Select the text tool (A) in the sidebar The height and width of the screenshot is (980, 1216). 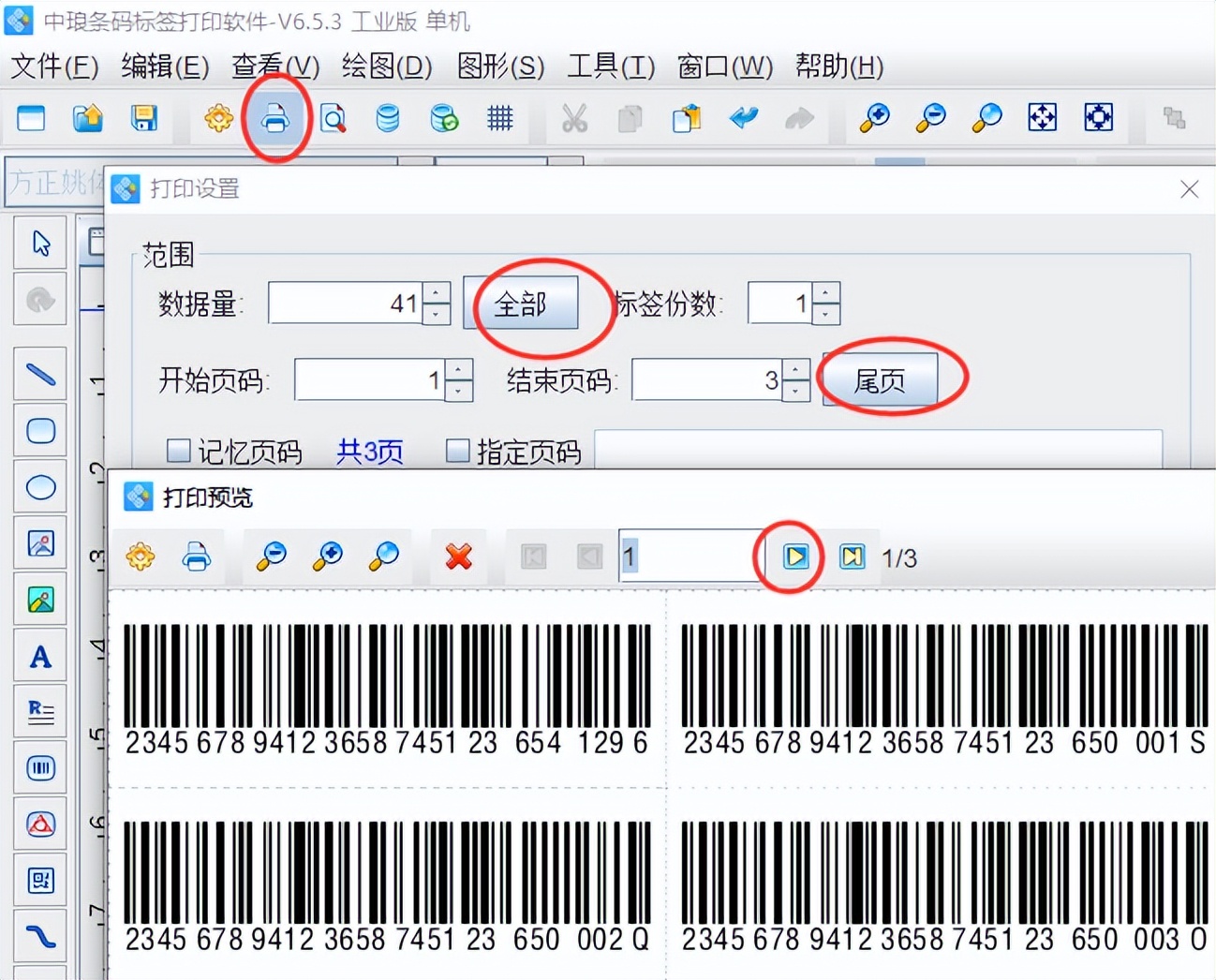tap(40, 655)
